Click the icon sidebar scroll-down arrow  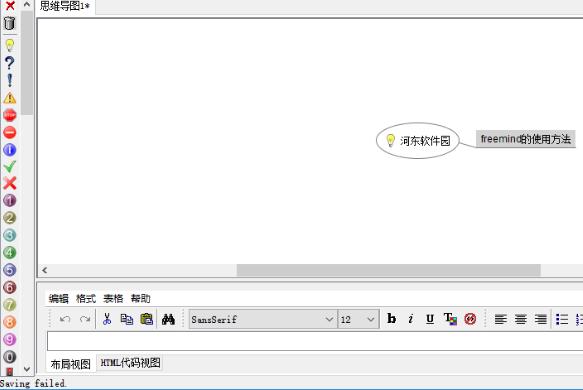pyautogui.click(x=27, y=369)
